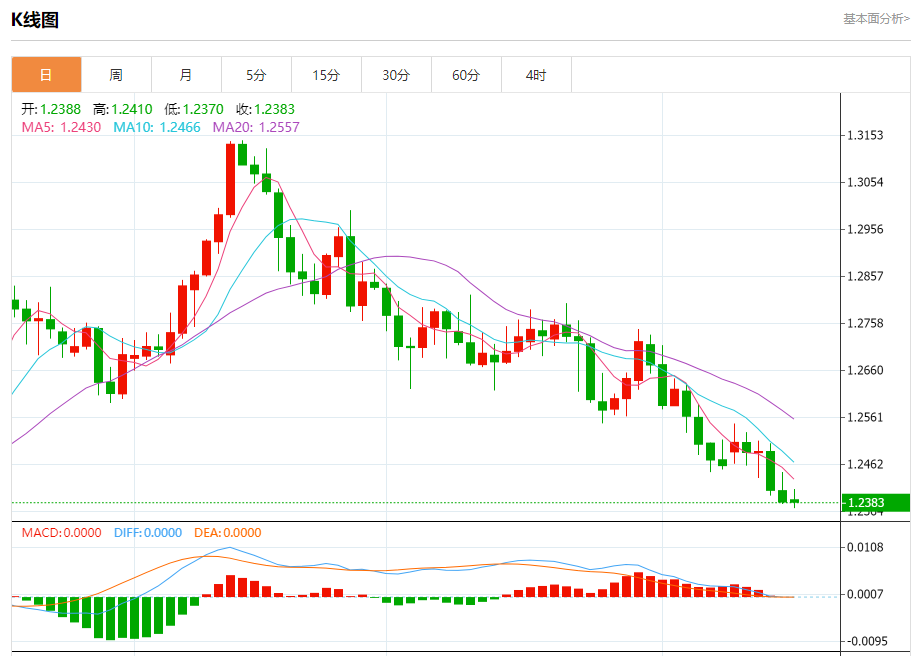Open the 4时 interval tab
Image resolution: width=920 pixels, height=656 pixels.
click(x=536, y=75)
